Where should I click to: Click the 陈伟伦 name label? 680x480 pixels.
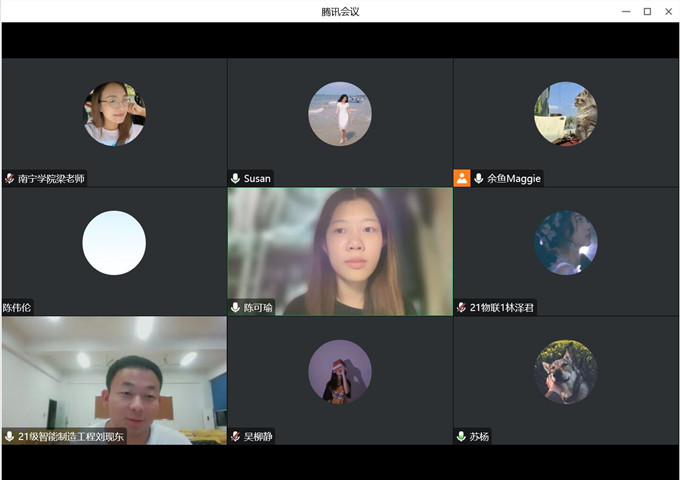[18, 308]
